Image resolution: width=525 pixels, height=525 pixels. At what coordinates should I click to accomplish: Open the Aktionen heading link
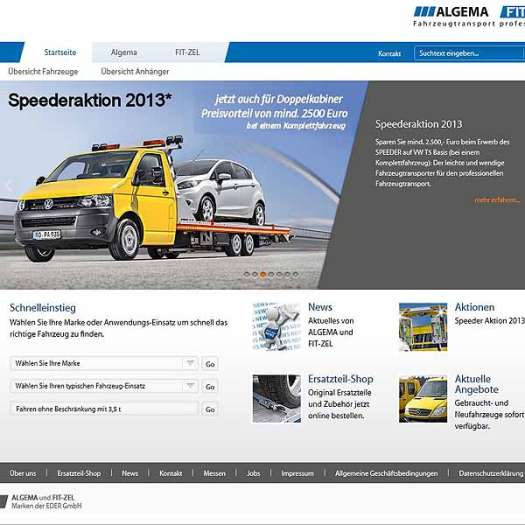point(474,307)
